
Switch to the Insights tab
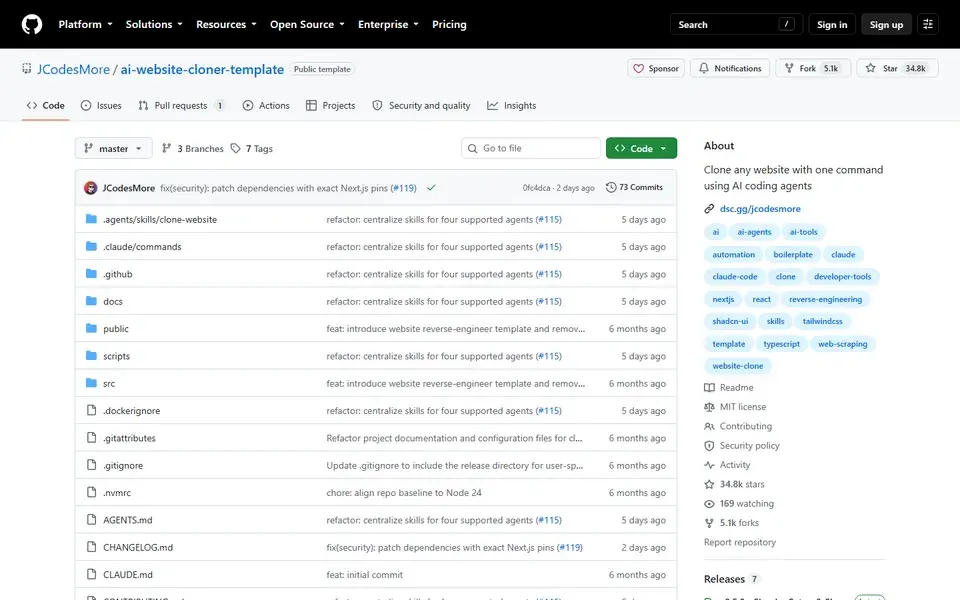511,105
